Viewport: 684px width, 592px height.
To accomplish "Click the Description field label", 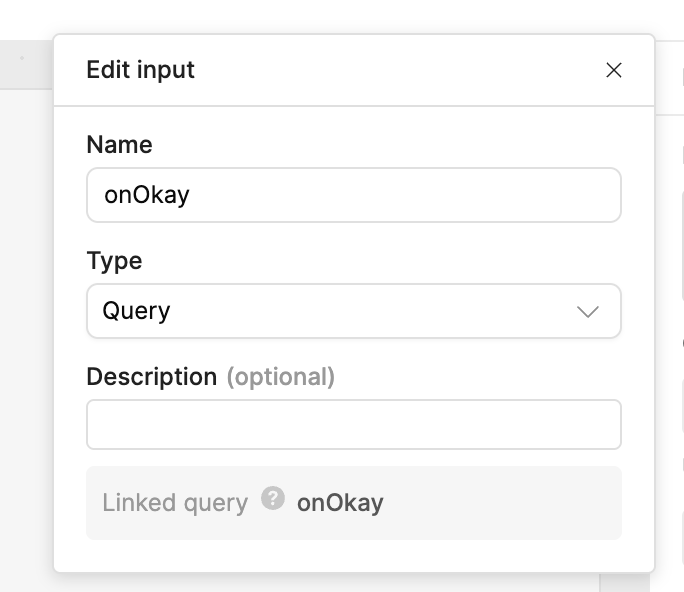I will 151,377.
